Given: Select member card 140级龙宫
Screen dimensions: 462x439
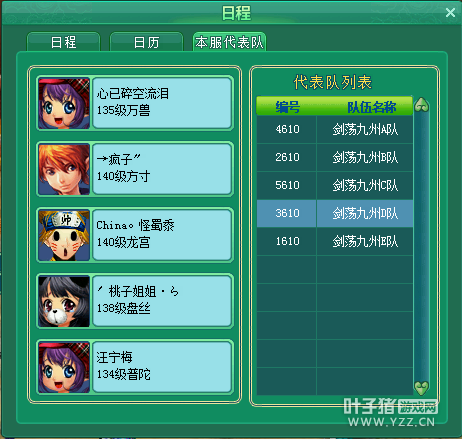Looking at the screenshot, I should tap(135, 235).
